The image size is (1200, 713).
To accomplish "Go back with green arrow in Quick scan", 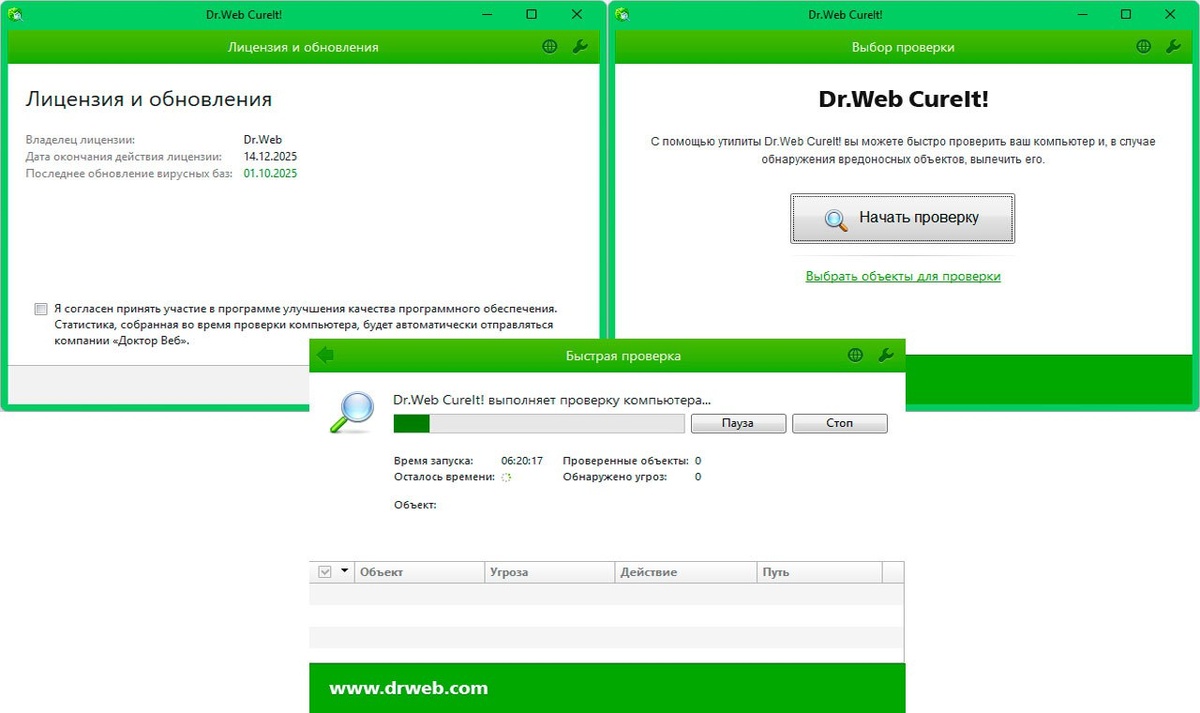I will coord(324,355).
